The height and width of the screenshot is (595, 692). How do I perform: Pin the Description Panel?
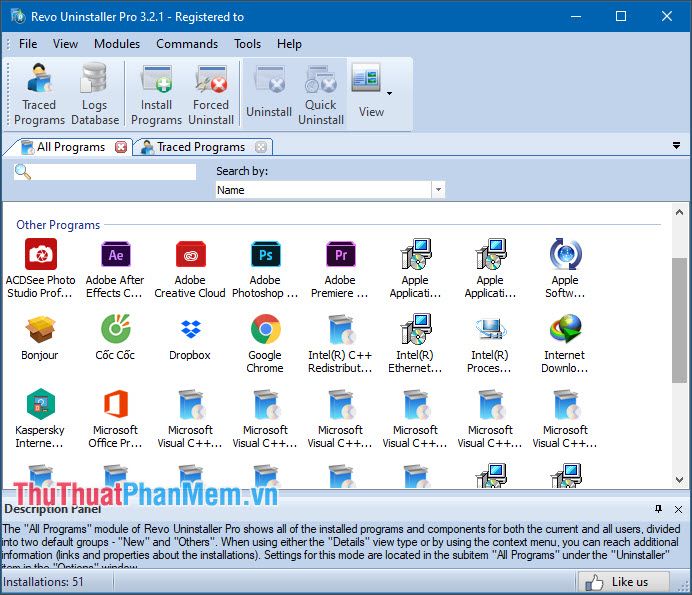pyautogui.click(x=658, y=509)
